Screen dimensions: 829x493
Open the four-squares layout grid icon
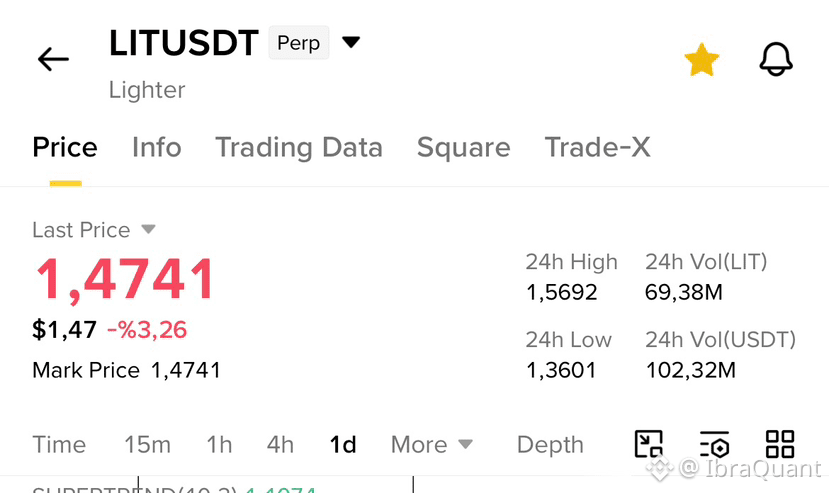point(780,444)
